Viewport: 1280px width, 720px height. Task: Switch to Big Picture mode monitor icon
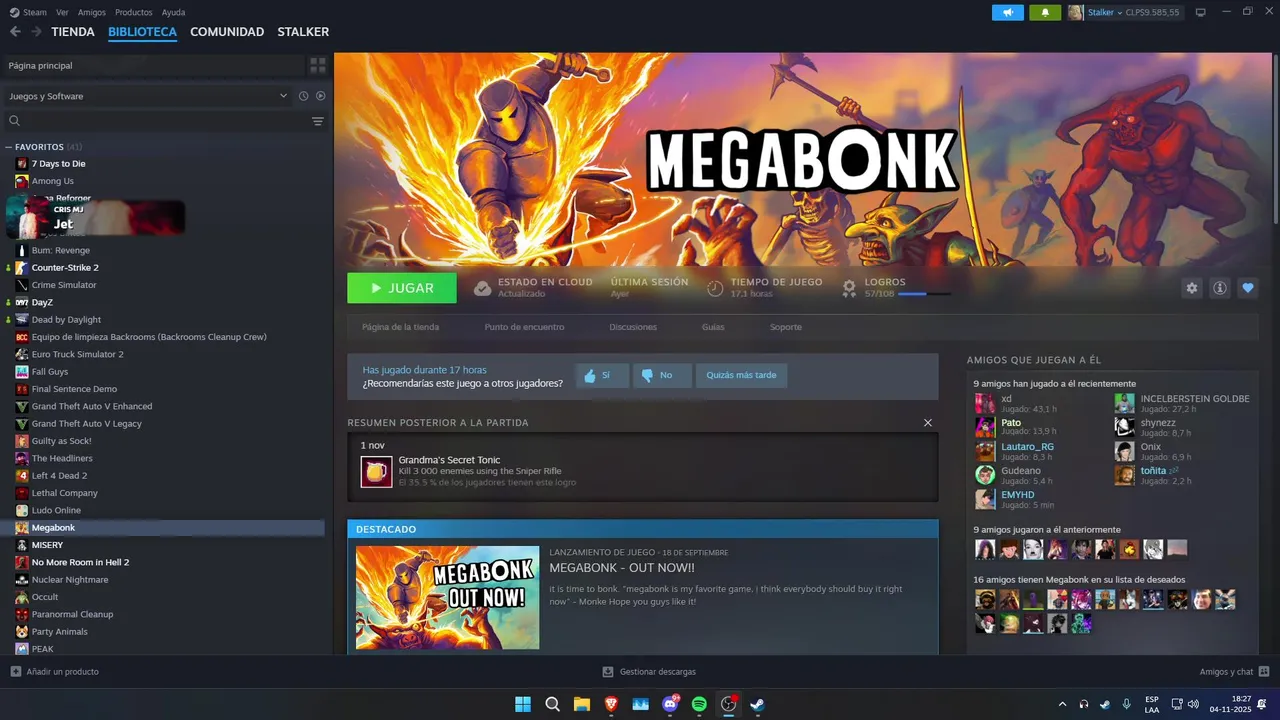[1201, 12]
